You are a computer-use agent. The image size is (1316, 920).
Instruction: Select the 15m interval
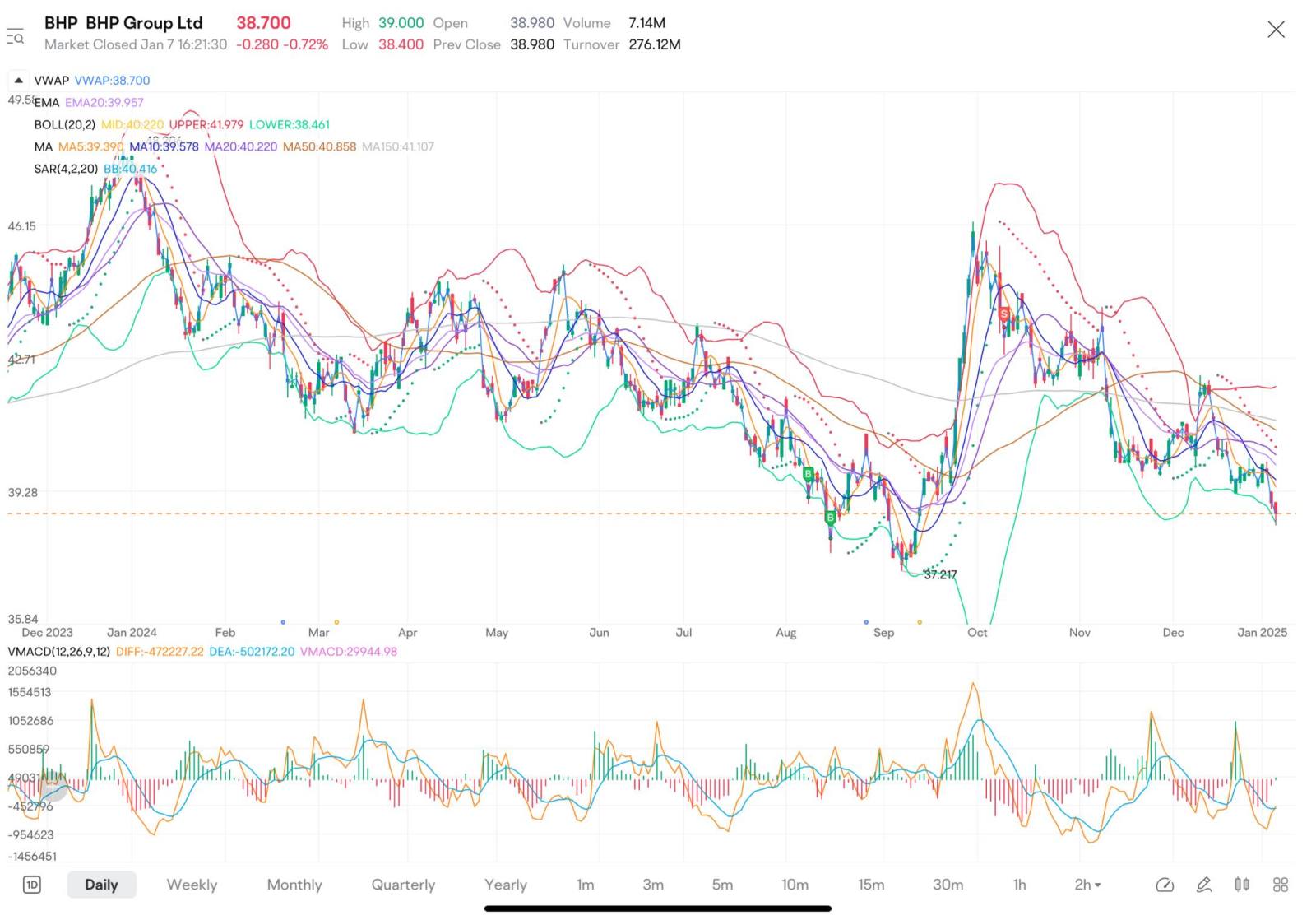coord(871,885)
